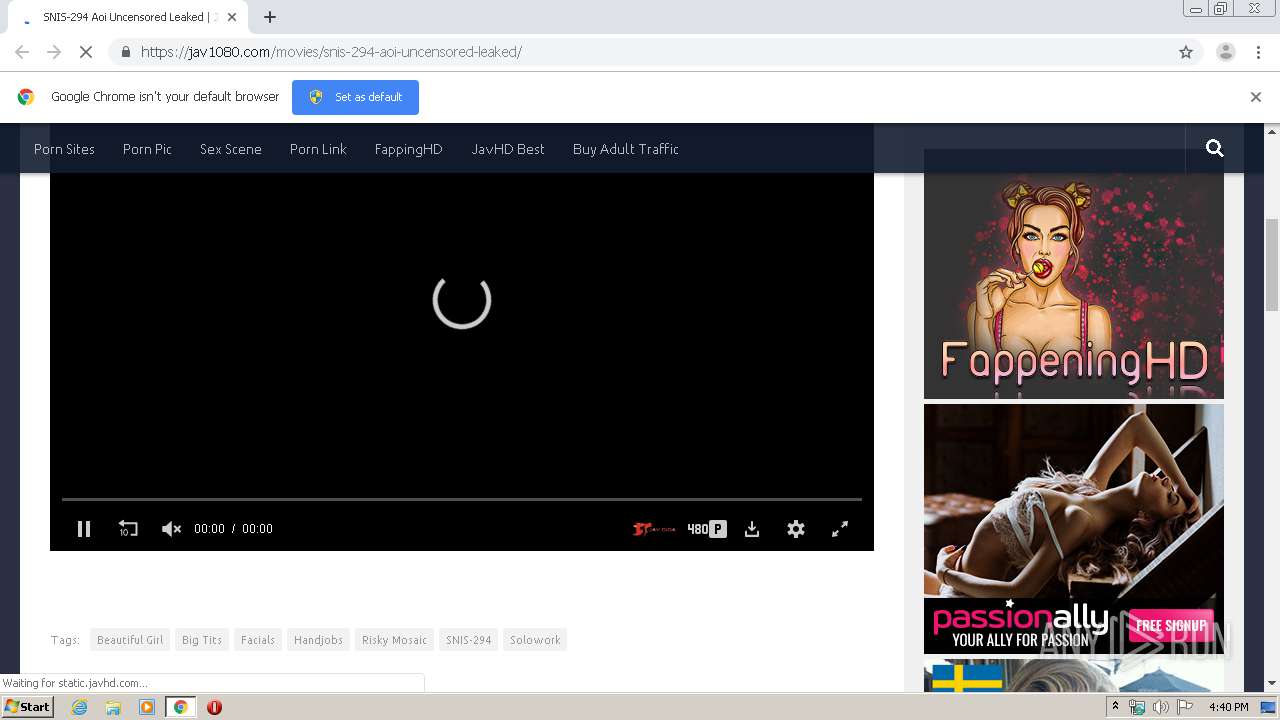The width and height of the screenshot is (1280, 720).
Task: Unmute the video player volume
Action: point(171,529)
